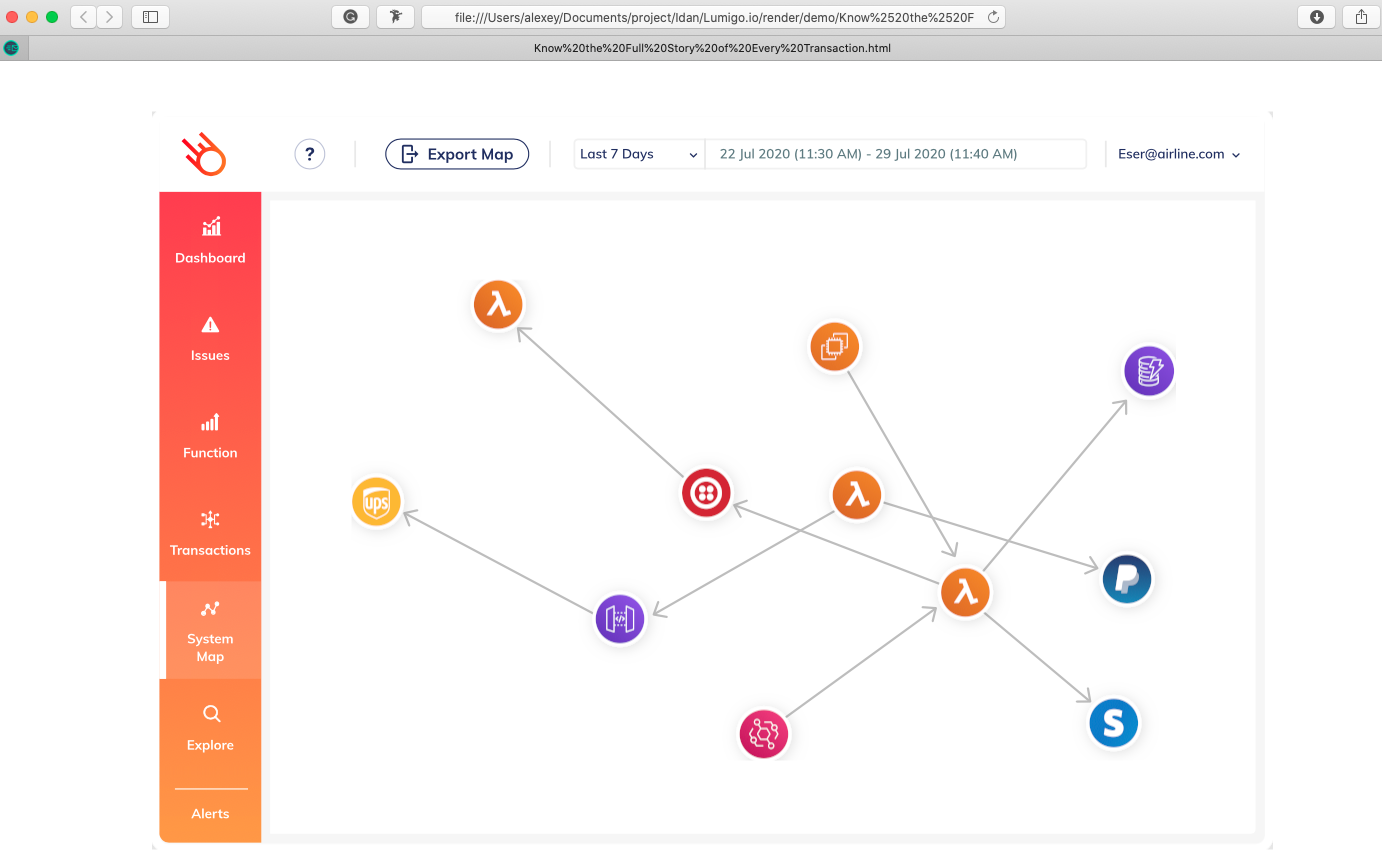Screen dimensions: 1382x867
Task: Open the UPS node on the system map
Action: coord(376,502)
